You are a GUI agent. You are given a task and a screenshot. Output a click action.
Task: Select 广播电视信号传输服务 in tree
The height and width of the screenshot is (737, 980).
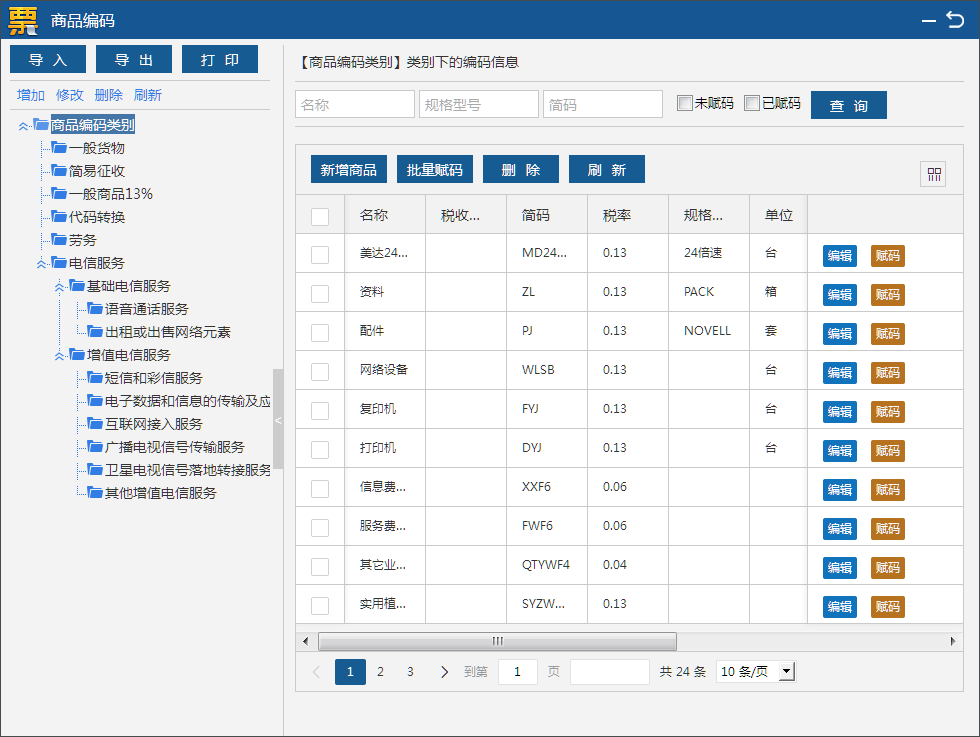point(174,447)
